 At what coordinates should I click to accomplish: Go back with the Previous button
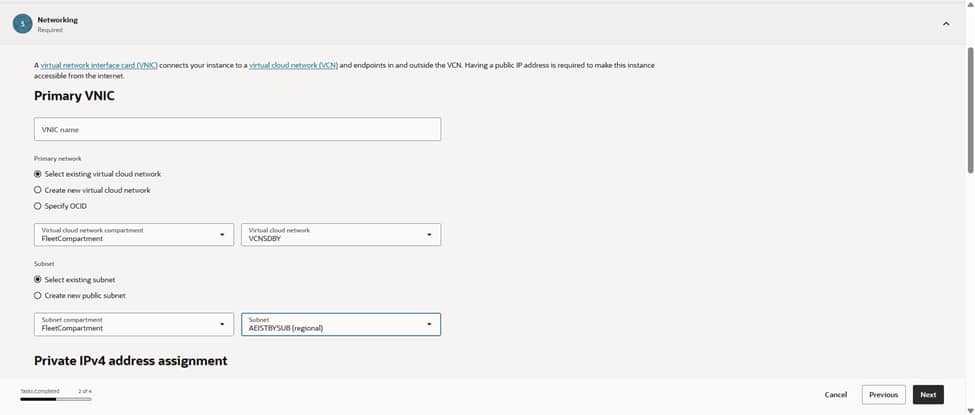coord(883,395)
